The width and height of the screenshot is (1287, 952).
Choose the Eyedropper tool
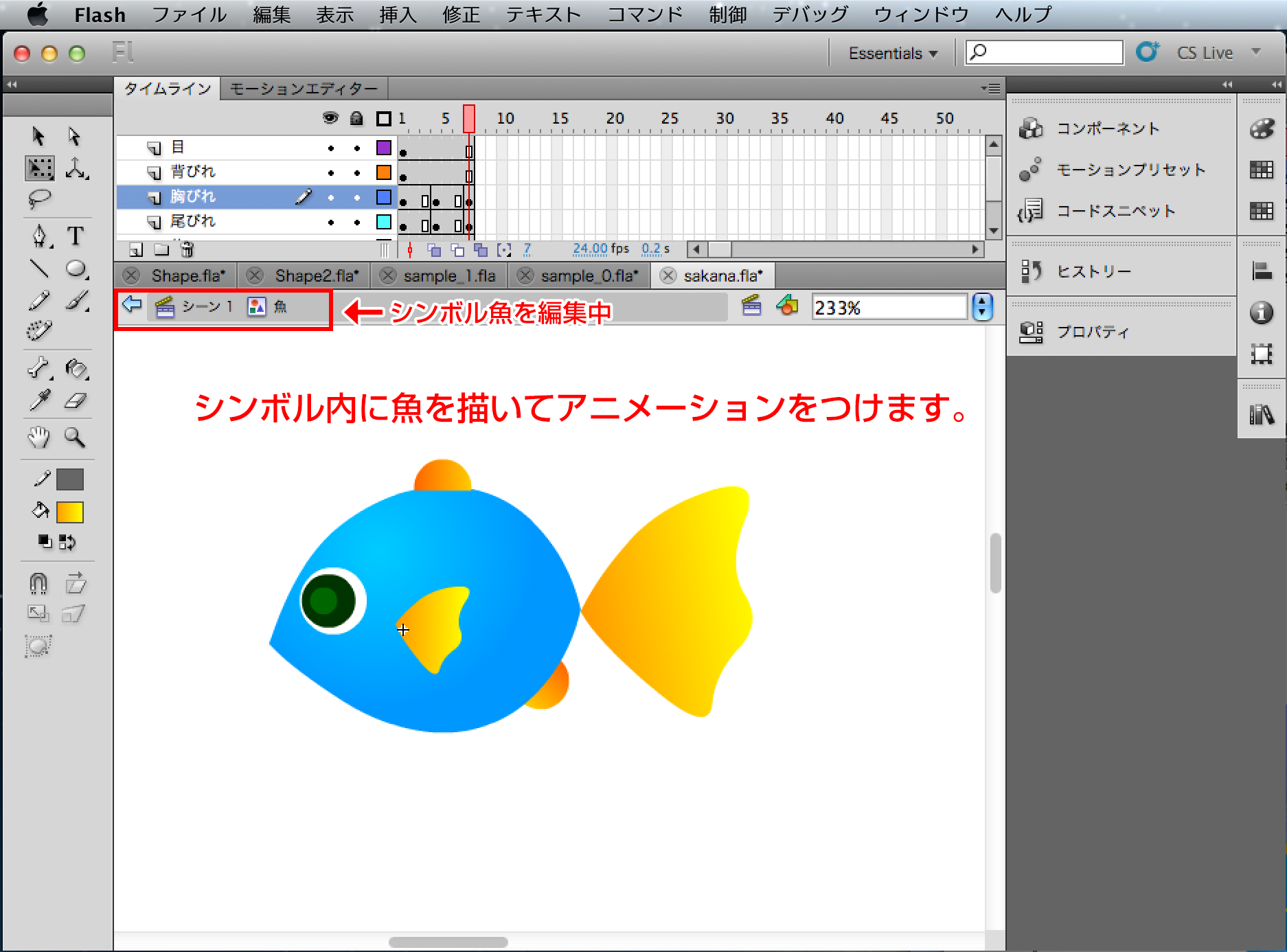pos(40,400)
